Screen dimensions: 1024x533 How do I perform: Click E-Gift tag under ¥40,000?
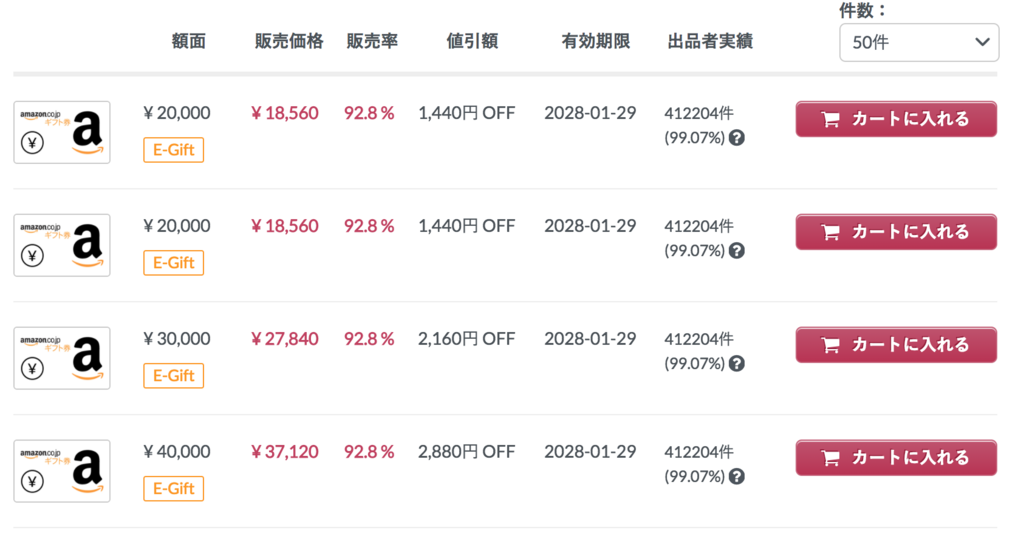pyautogui.click(x=174, y=489)
